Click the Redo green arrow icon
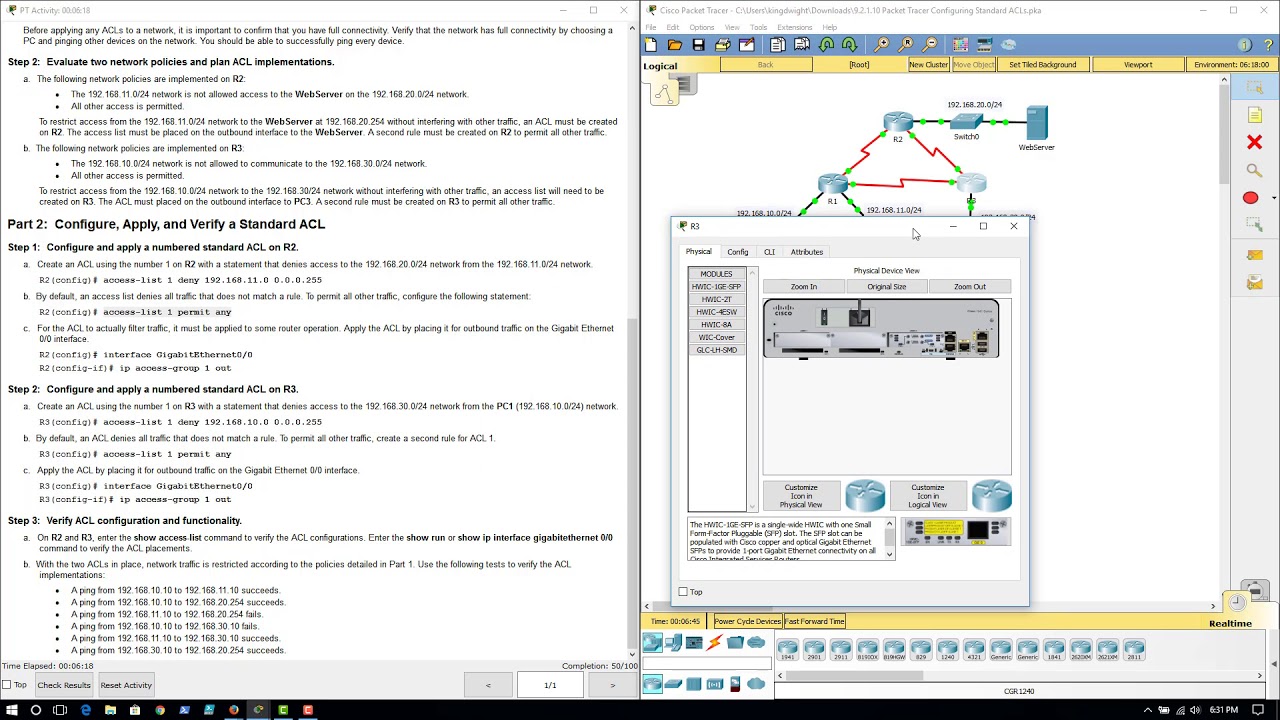The height and width of the screenshot is (720, 1280). coord(850,45)
